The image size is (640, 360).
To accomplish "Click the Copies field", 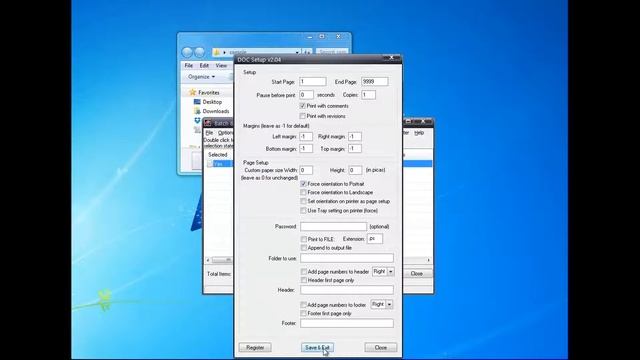I will coord(368,95).
